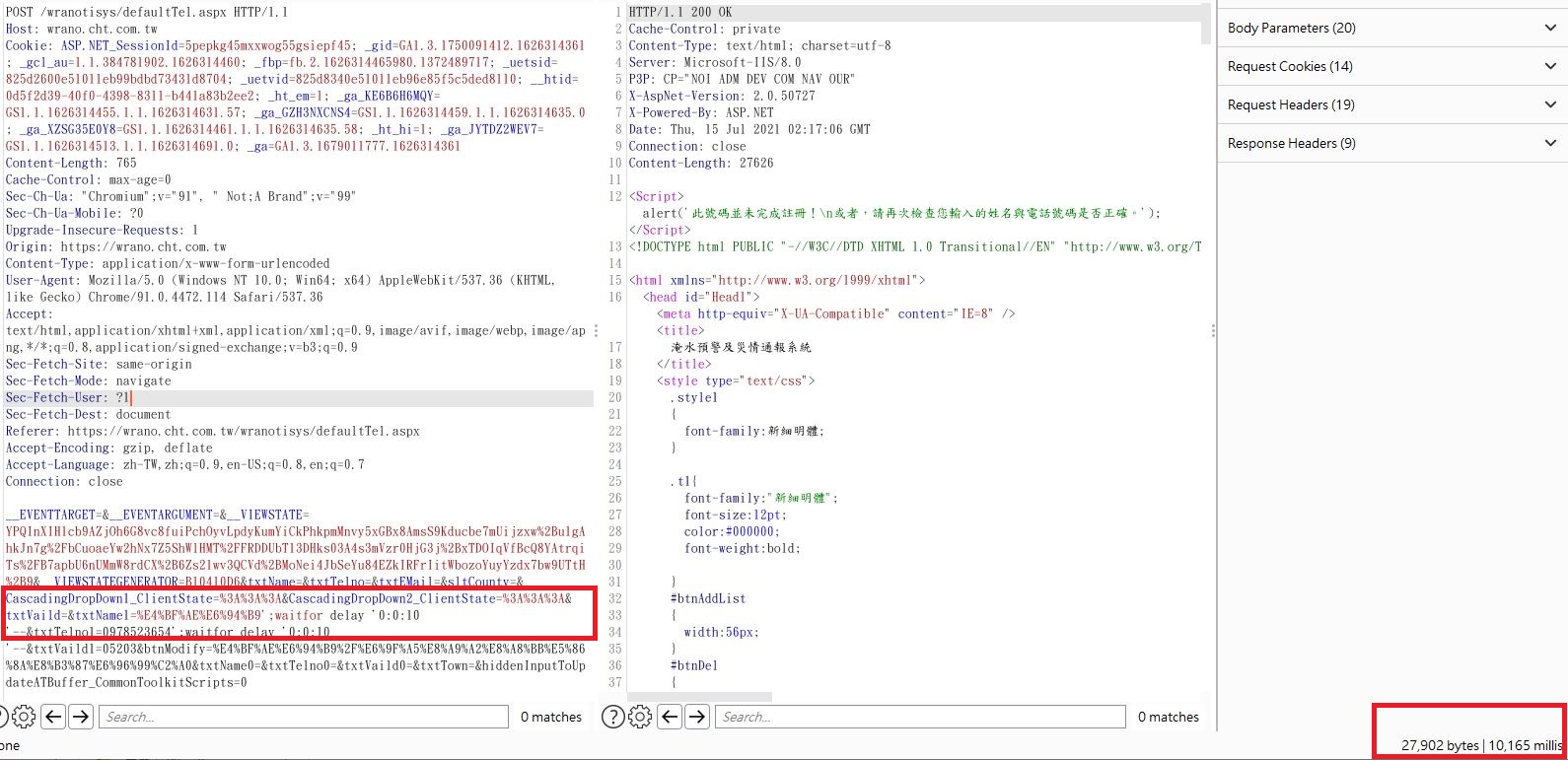
Task: Click the Referer header line in request
Action: pos(213,431)
